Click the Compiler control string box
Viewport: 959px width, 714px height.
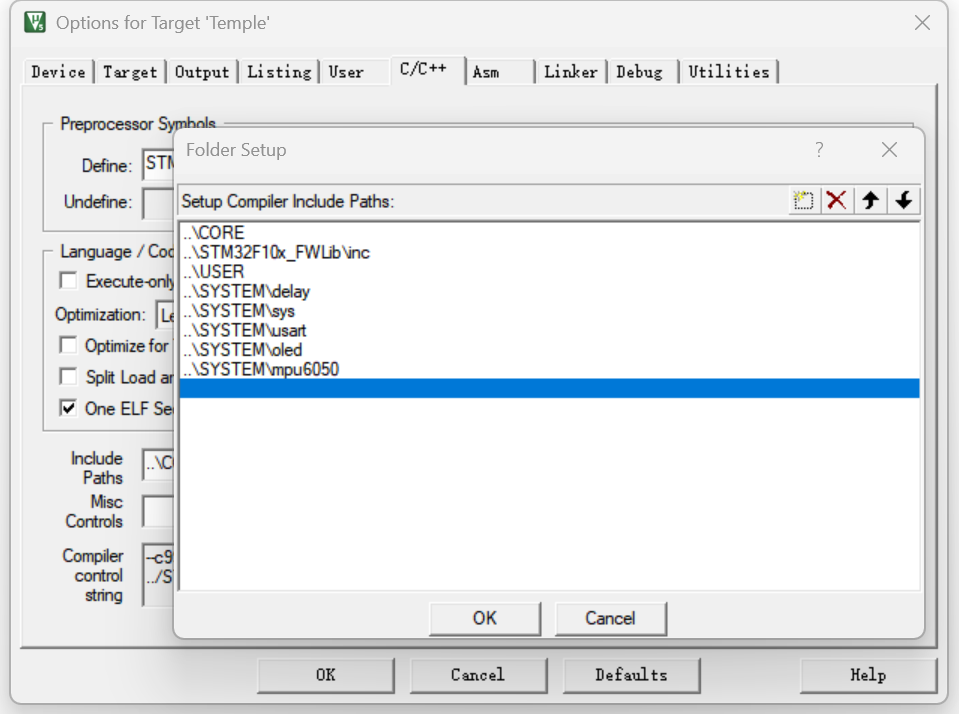158,575
